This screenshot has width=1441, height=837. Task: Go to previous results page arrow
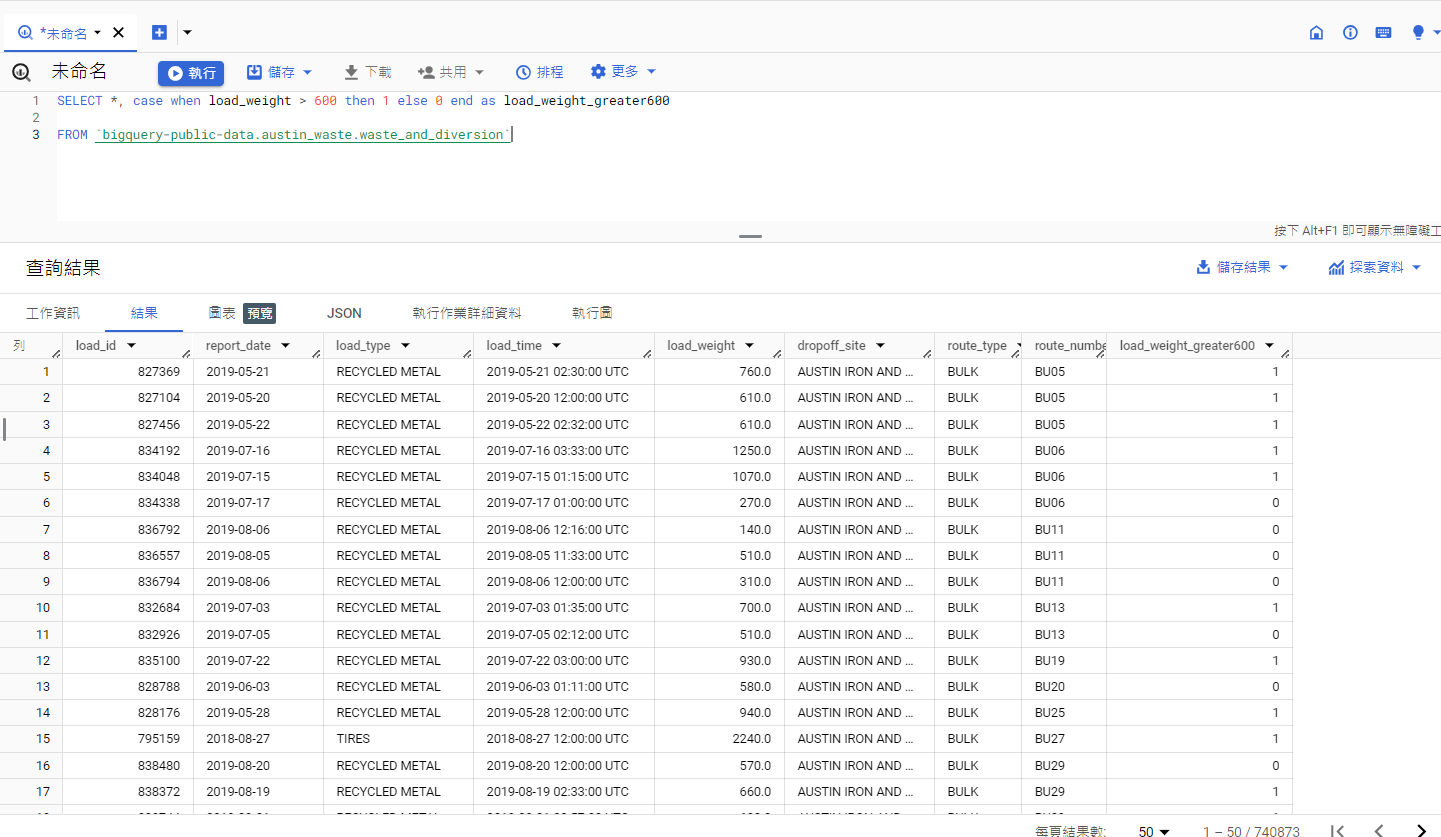pos(1379,831)
